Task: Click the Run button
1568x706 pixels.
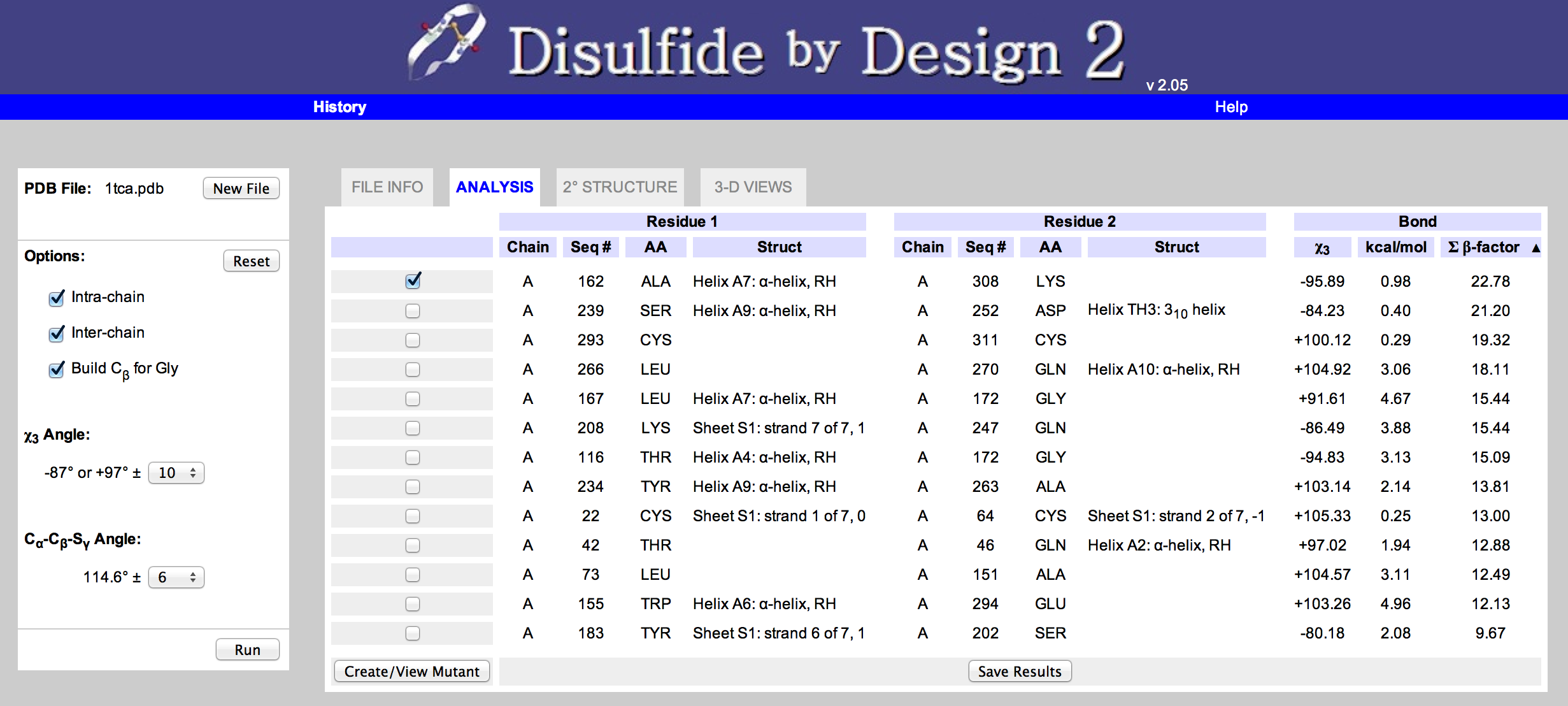Action: click(248, 650)
